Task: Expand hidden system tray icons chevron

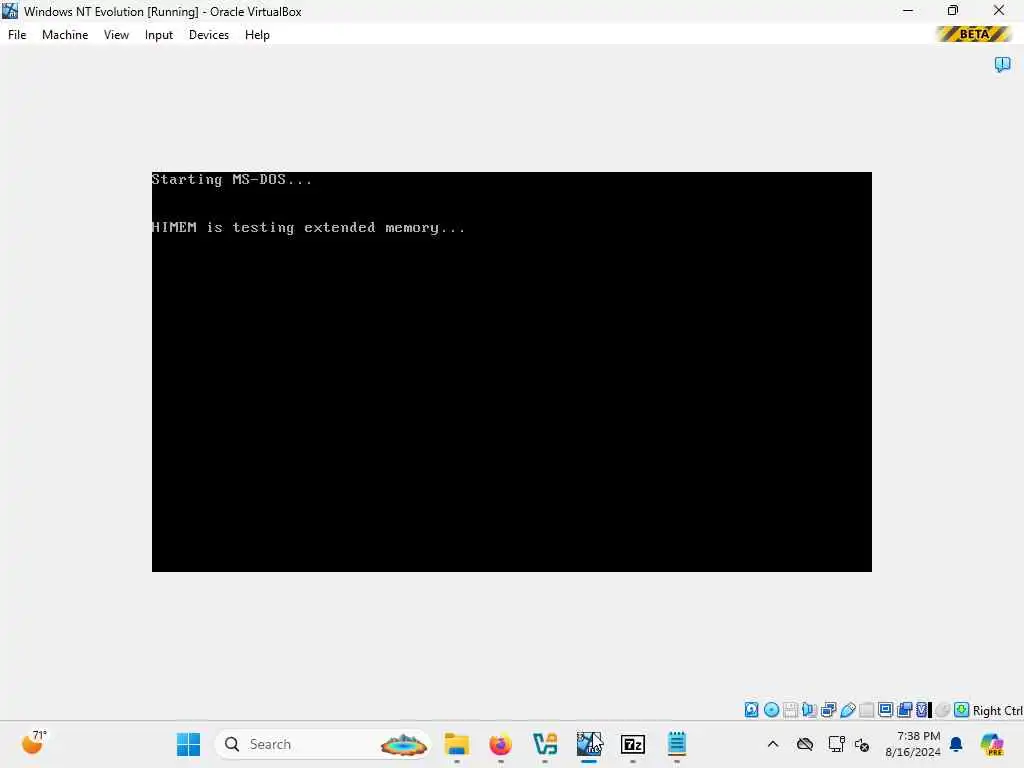Action: point(773,744)
